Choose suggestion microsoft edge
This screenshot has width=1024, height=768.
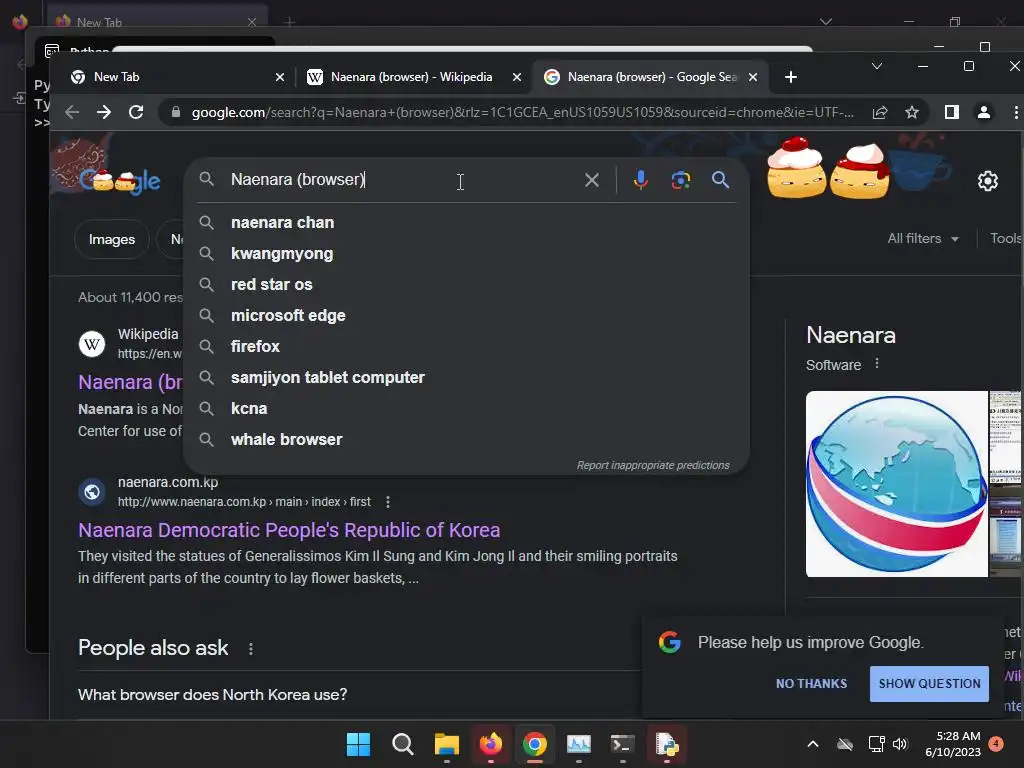tap(466, 315)
